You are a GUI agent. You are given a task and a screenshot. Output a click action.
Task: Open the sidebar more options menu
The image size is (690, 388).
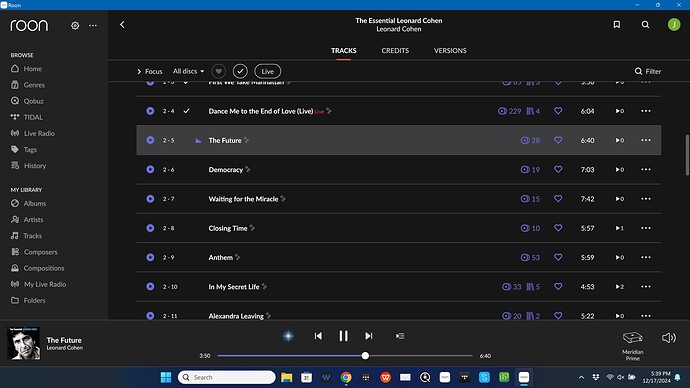pos(93,26)
